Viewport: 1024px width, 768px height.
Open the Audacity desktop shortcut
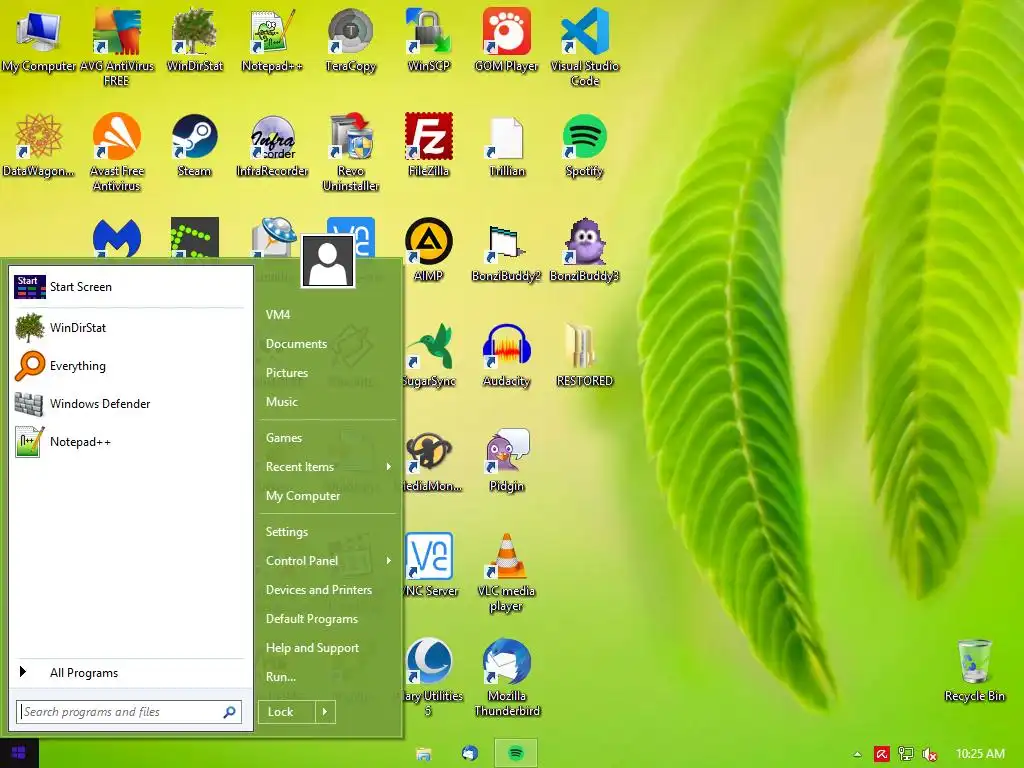tap(506, 356)
